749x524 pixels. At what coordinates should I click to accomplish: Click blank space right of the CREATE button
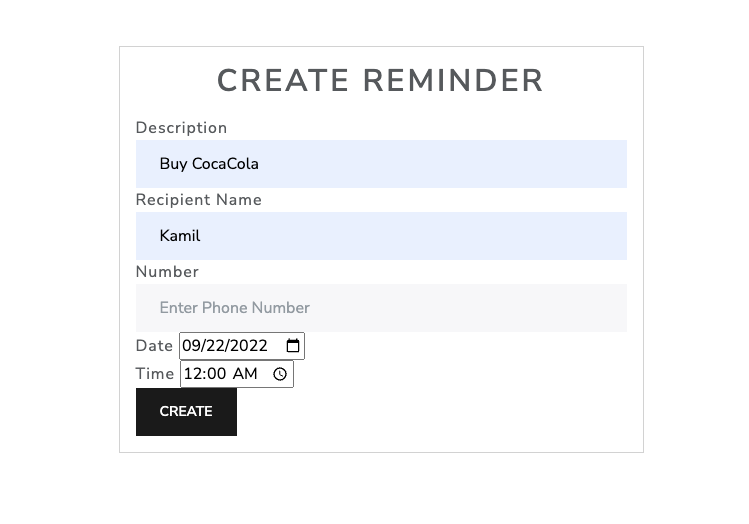(x=430, y=412)
